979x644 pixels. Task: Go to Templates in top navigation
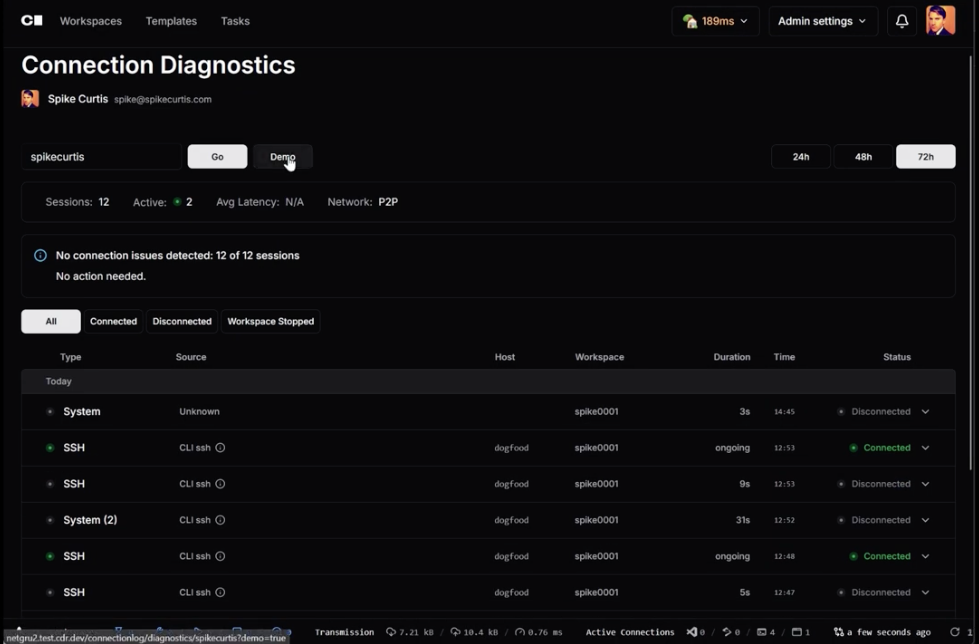[x=171, y=21]
